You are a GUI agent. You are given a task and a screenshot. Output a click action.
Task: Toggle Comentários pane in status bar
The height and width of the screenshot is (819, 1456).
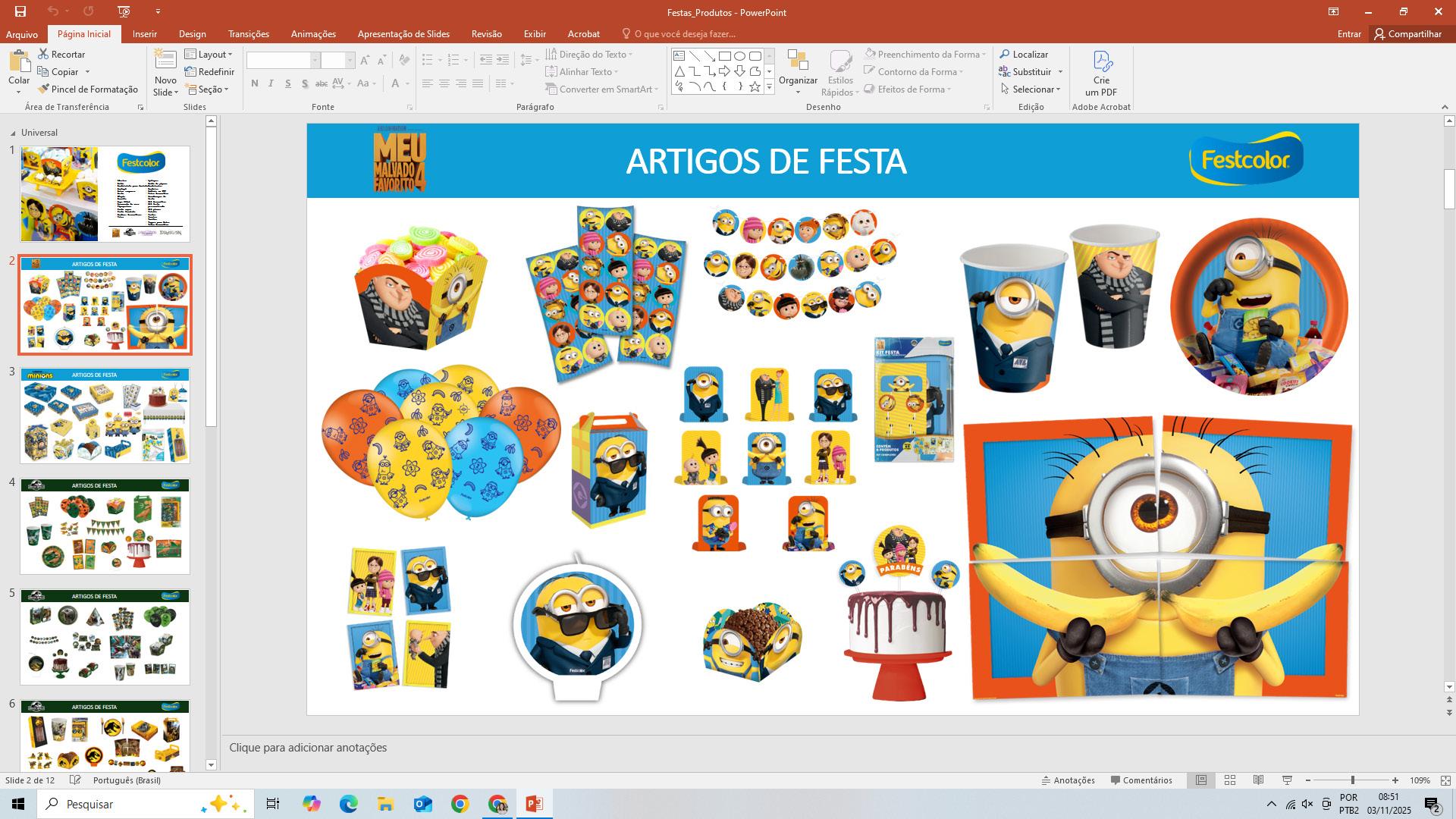click(x=1141, y=780)
